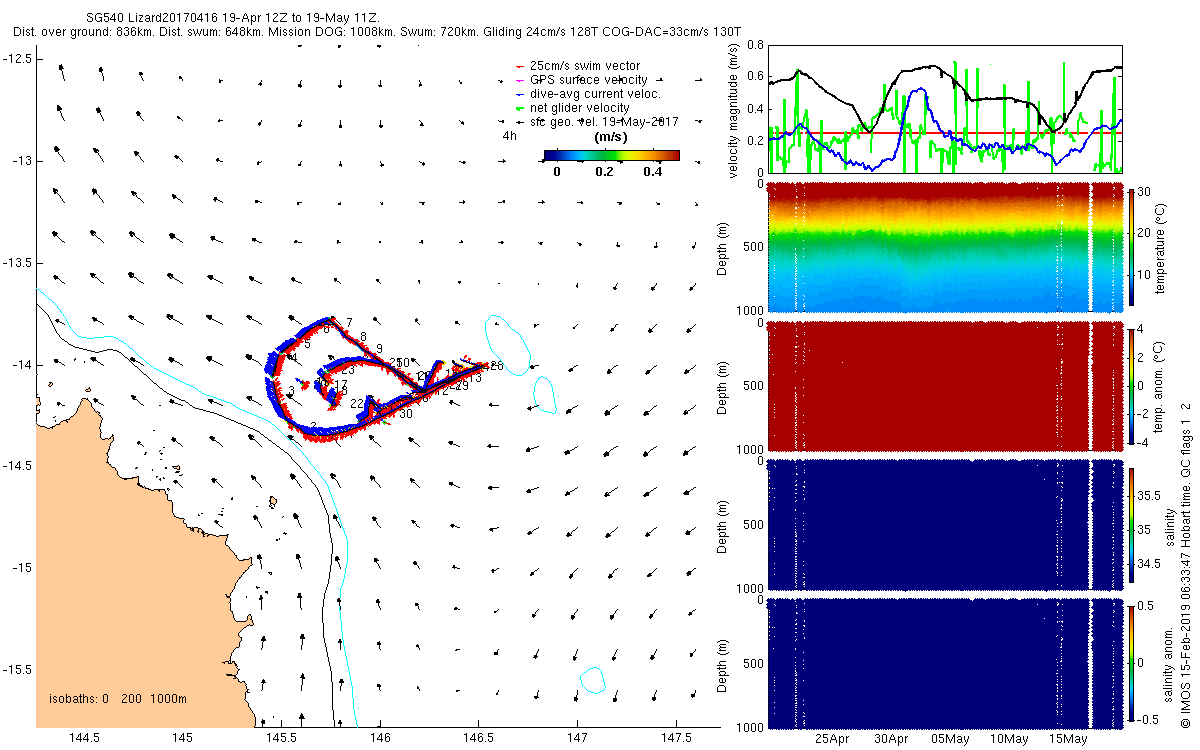Click the '30Apr' date tick on the time axis

[x=891, y=739]
